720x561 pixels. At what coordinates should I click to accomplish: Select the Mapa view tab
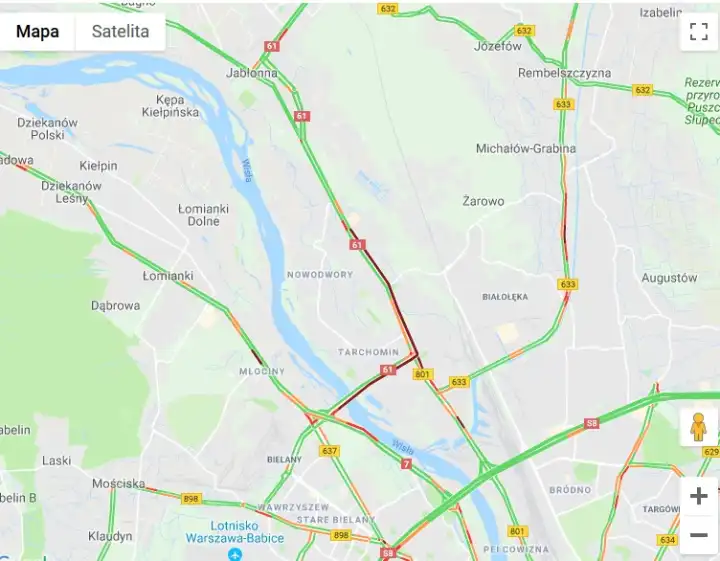(37, 31)
